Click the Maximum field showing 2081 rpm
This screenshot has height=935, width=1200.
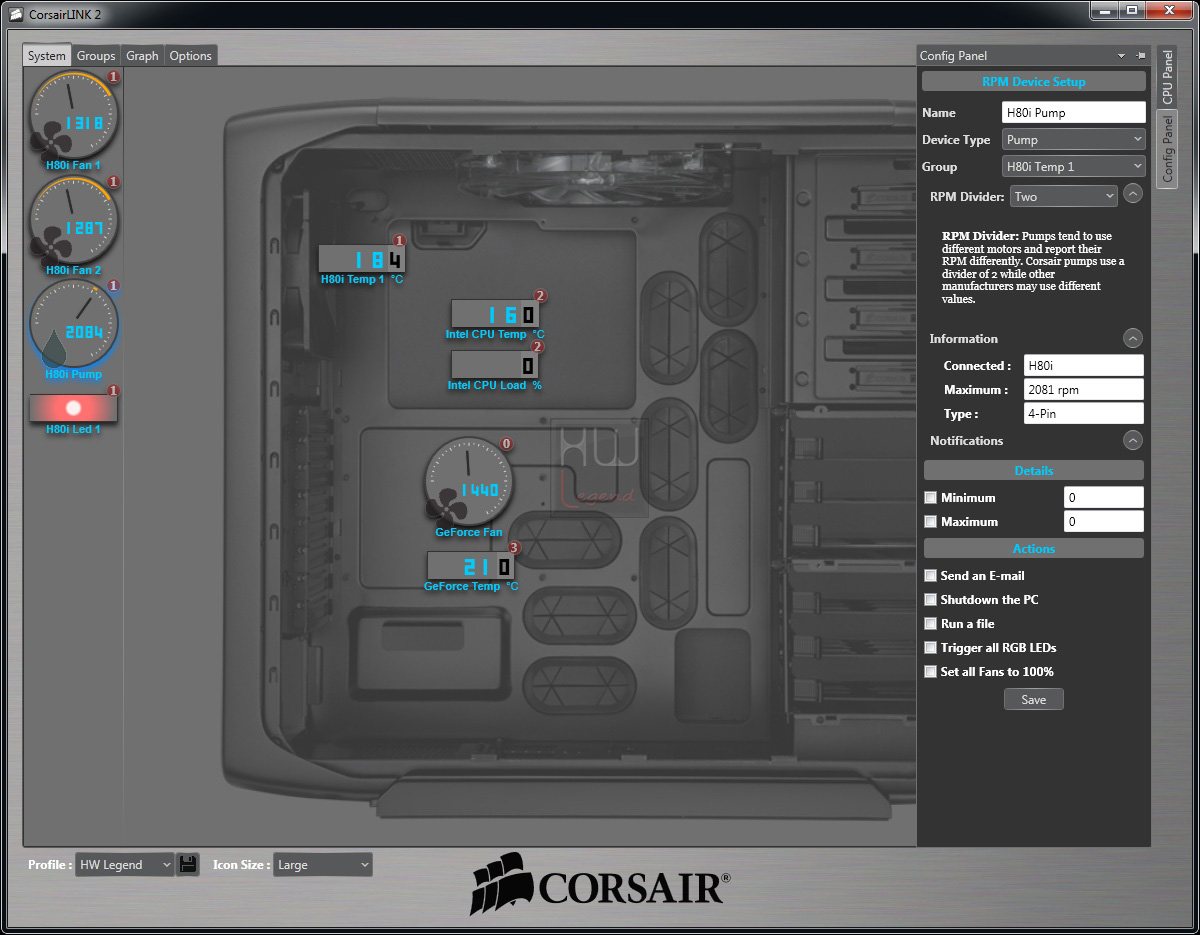(1084, 389)
